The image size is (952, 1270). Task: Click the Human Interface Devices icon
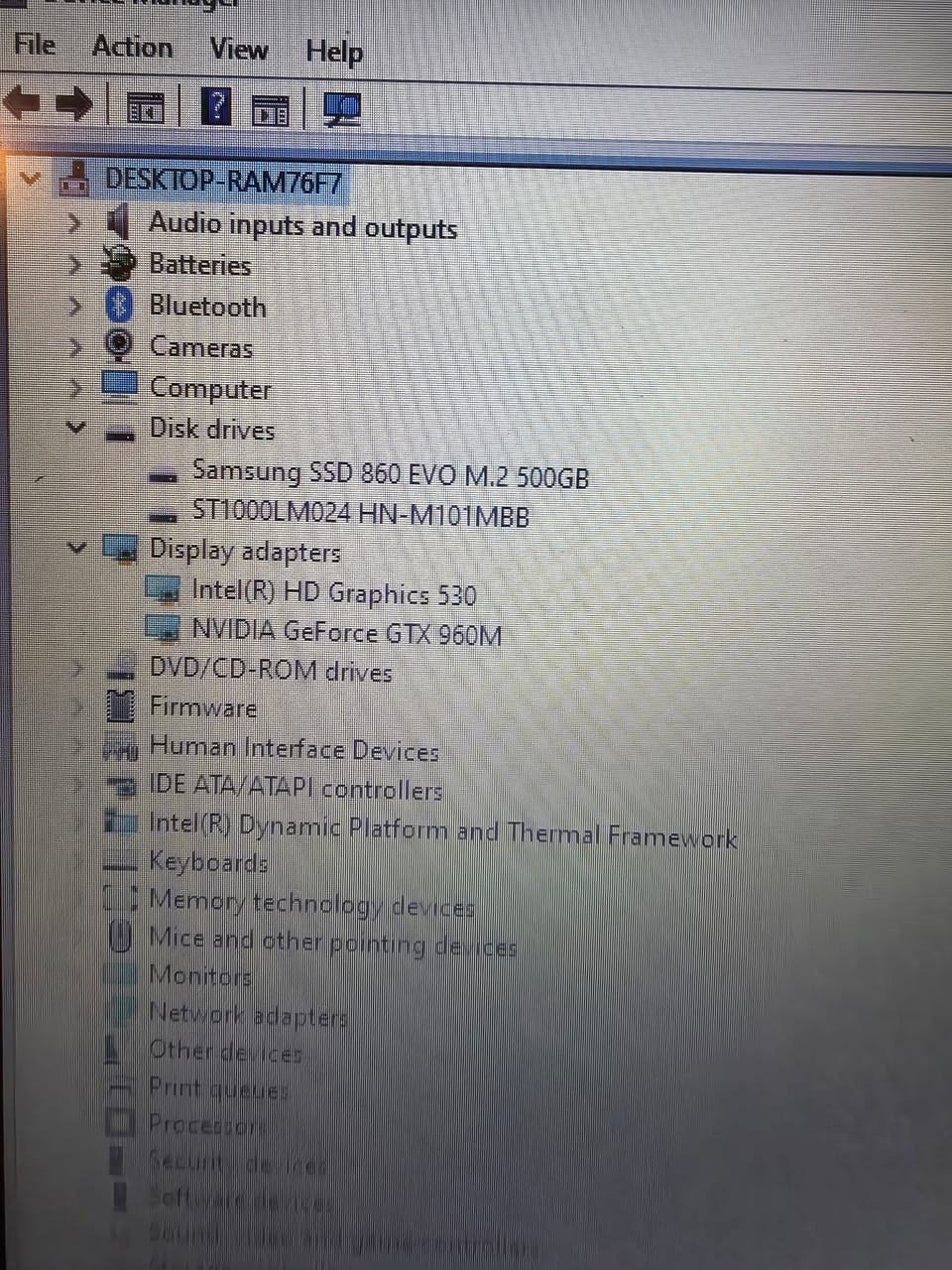[120, 747]
